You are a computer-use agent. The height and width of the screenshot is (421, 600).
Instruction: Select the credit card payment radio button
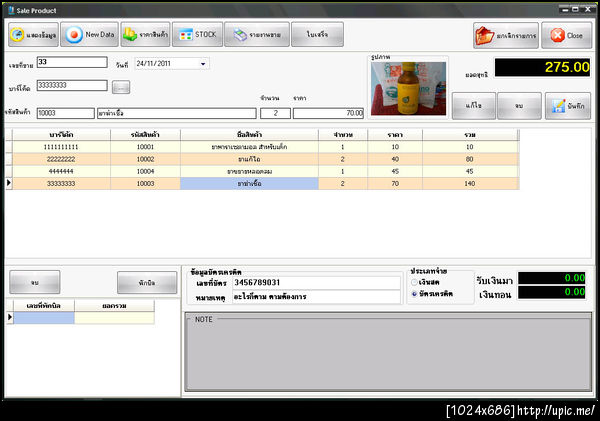414,294
